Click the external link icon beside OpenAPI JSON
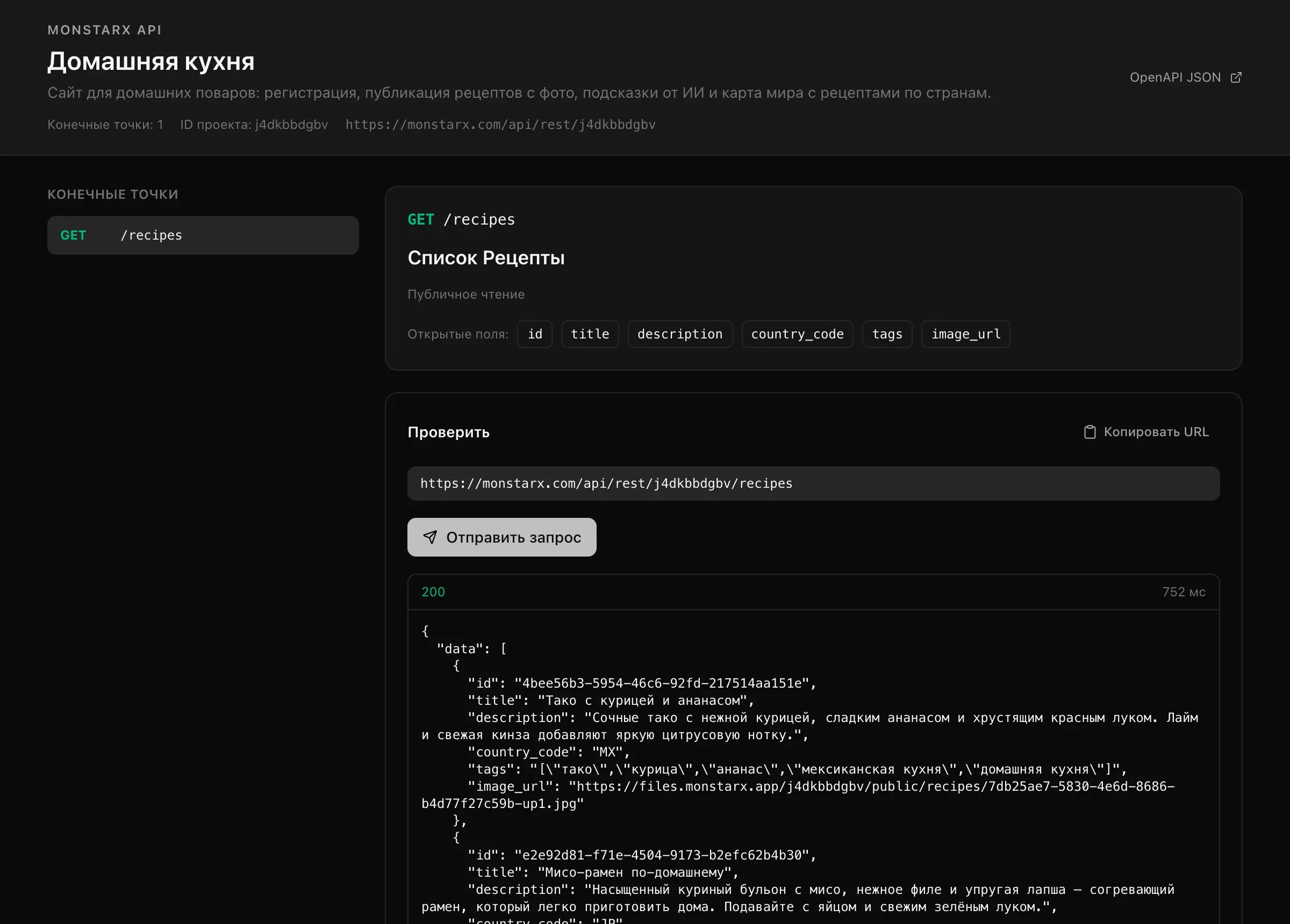The width and height of the screenshot is (1290, 924). 1236,77
